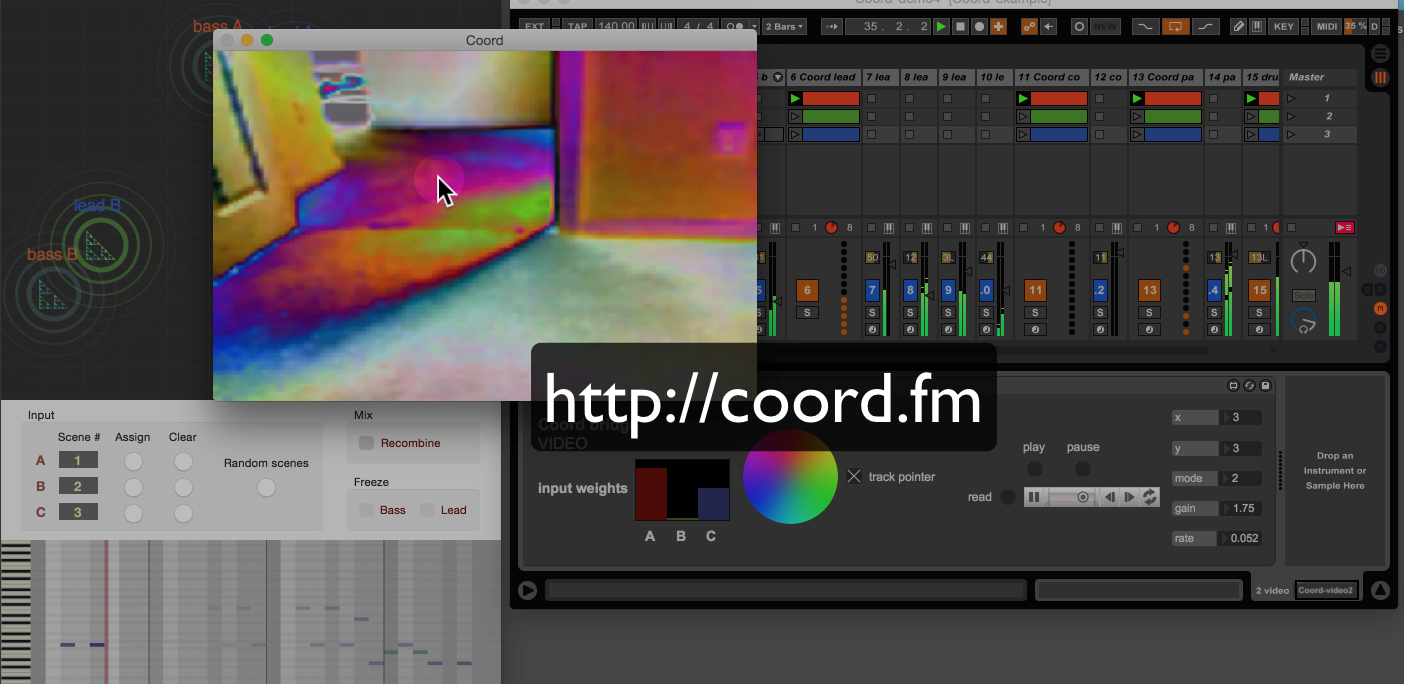Launch Master scene 3
Screen dimensions: 1404x684
pos(1291,134)
